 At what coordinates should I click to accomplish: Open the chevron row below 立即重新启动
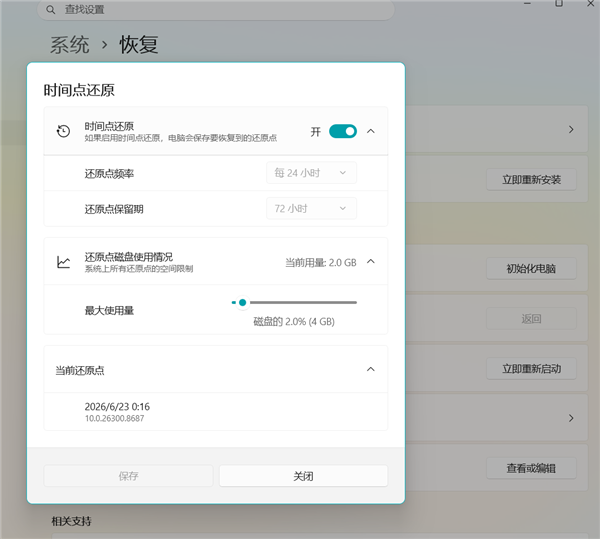pyautogui.click(x=571, y=418)
